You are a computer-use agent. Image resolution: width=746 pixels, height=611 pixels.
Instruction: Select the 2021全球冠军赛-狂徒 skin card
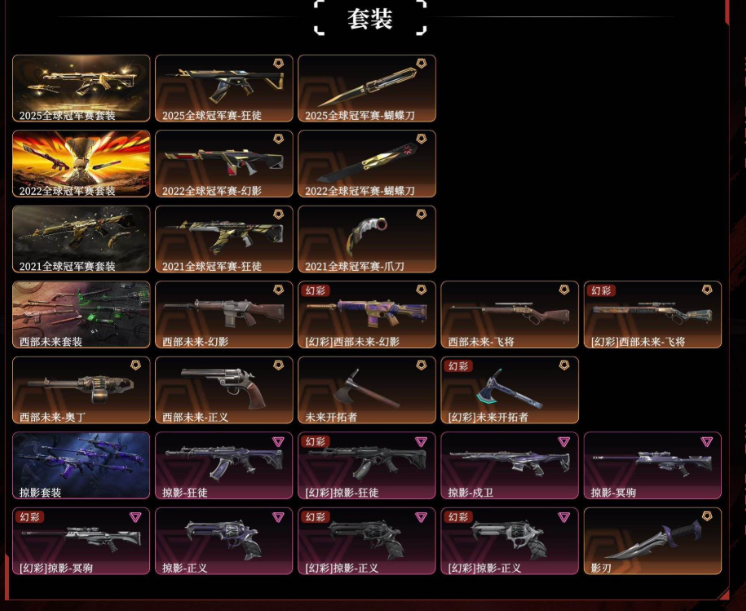click(224, 239)
